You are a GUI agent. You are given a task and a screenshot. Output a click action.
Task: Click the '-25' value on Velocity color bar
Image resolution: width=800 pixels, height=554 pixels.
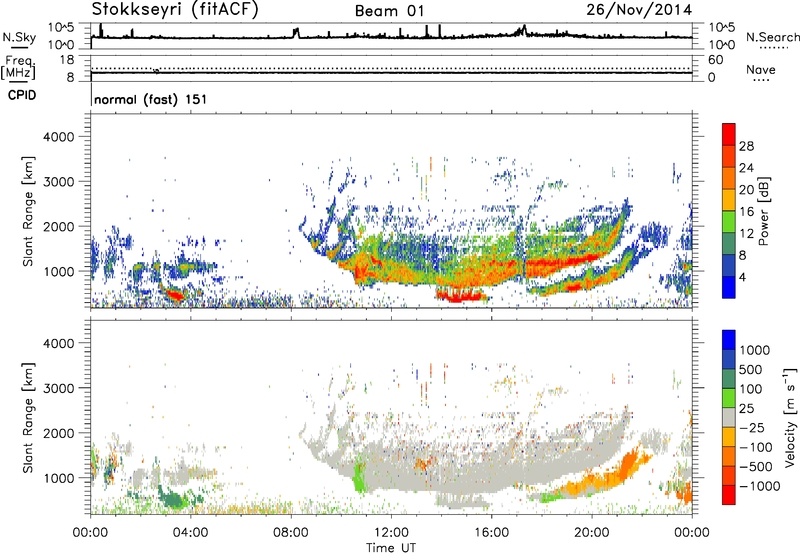(x=752, y=427)
